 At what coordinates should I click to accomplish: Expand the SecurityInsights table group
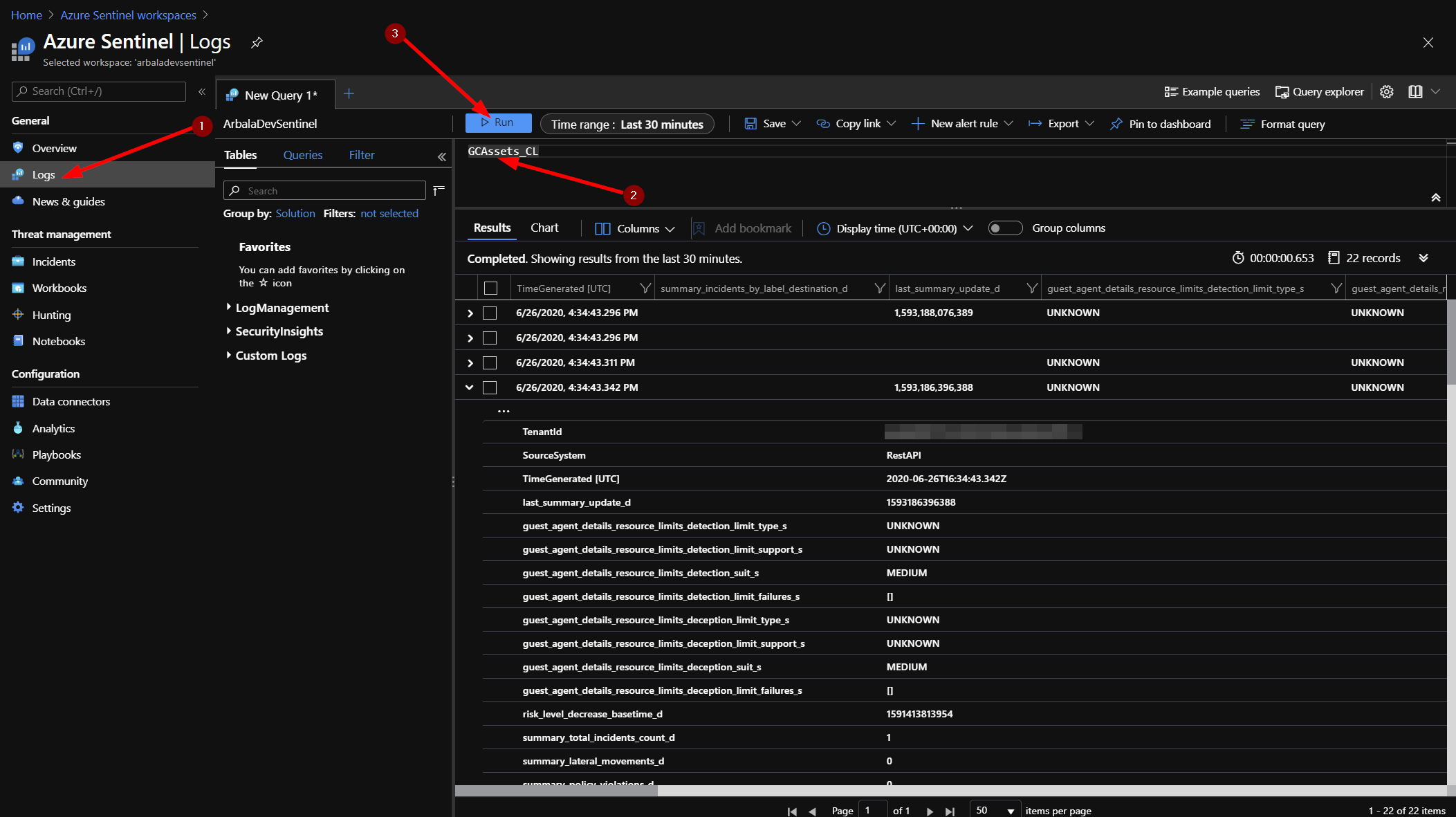[x=229, y=331]
